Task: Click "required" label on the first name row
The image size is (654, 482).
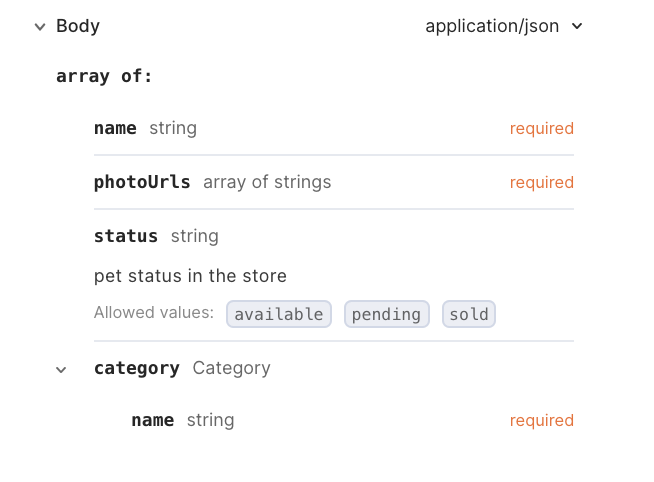Action: pyautogui.click(x=541, y=128)
